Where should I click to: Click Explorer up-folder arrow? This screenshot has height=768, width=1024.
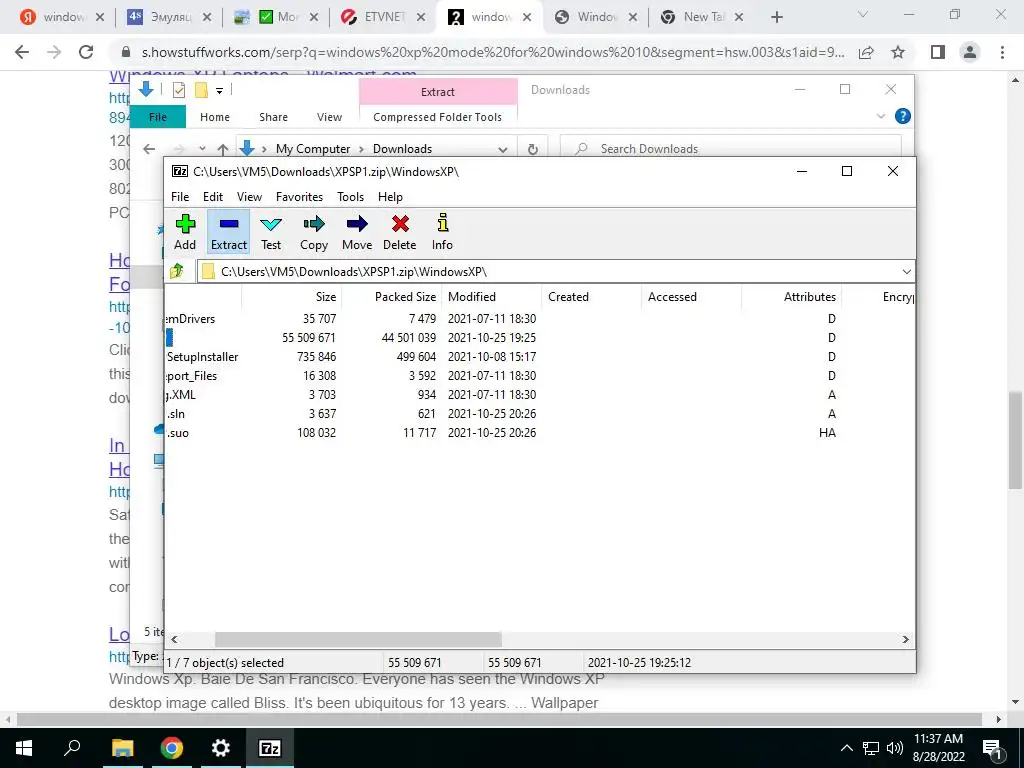click(x=223, y=149)
